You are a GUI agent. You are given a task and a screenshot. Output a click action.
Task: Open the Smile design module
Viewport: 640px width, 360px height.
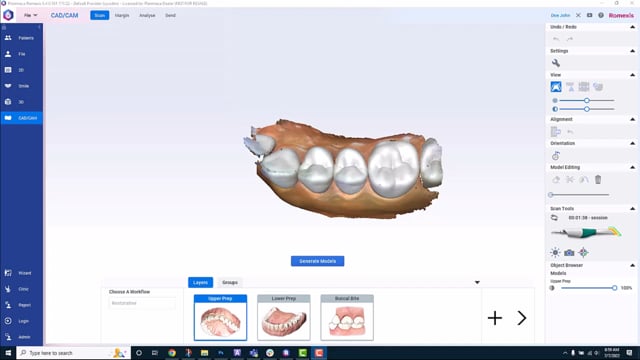[21, 86]
